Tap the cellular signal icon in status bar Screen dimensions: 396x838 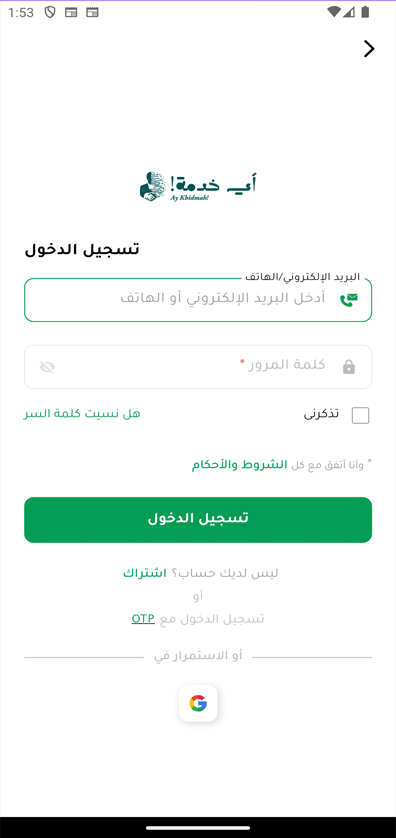(x=349, y=12)
